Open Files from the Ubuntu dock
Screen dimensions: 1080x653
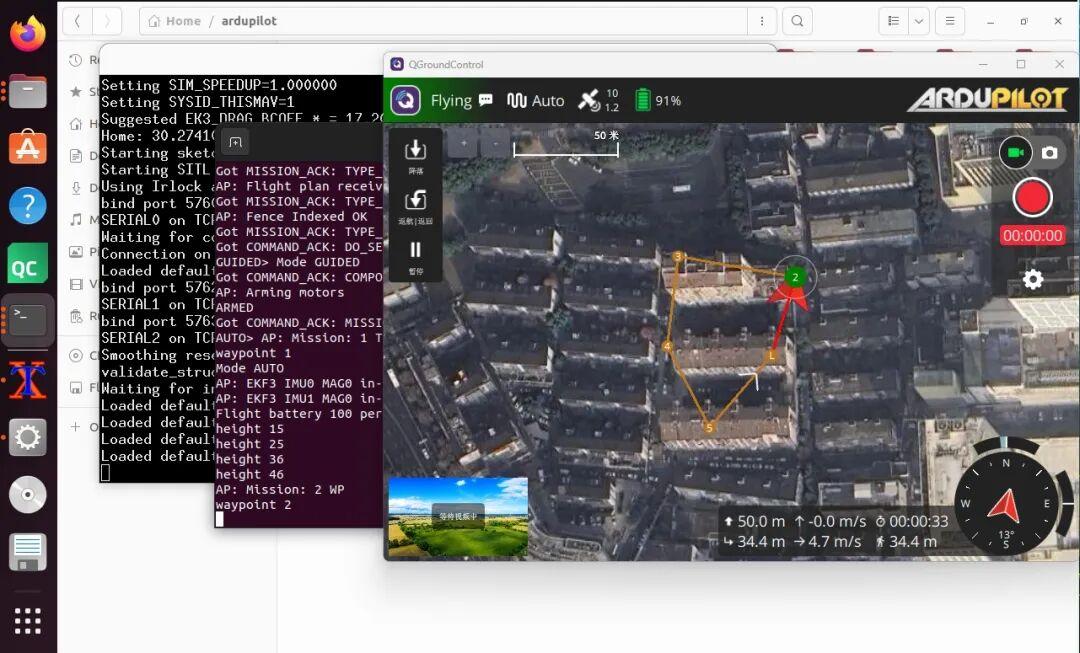click(x=28, y=91)
